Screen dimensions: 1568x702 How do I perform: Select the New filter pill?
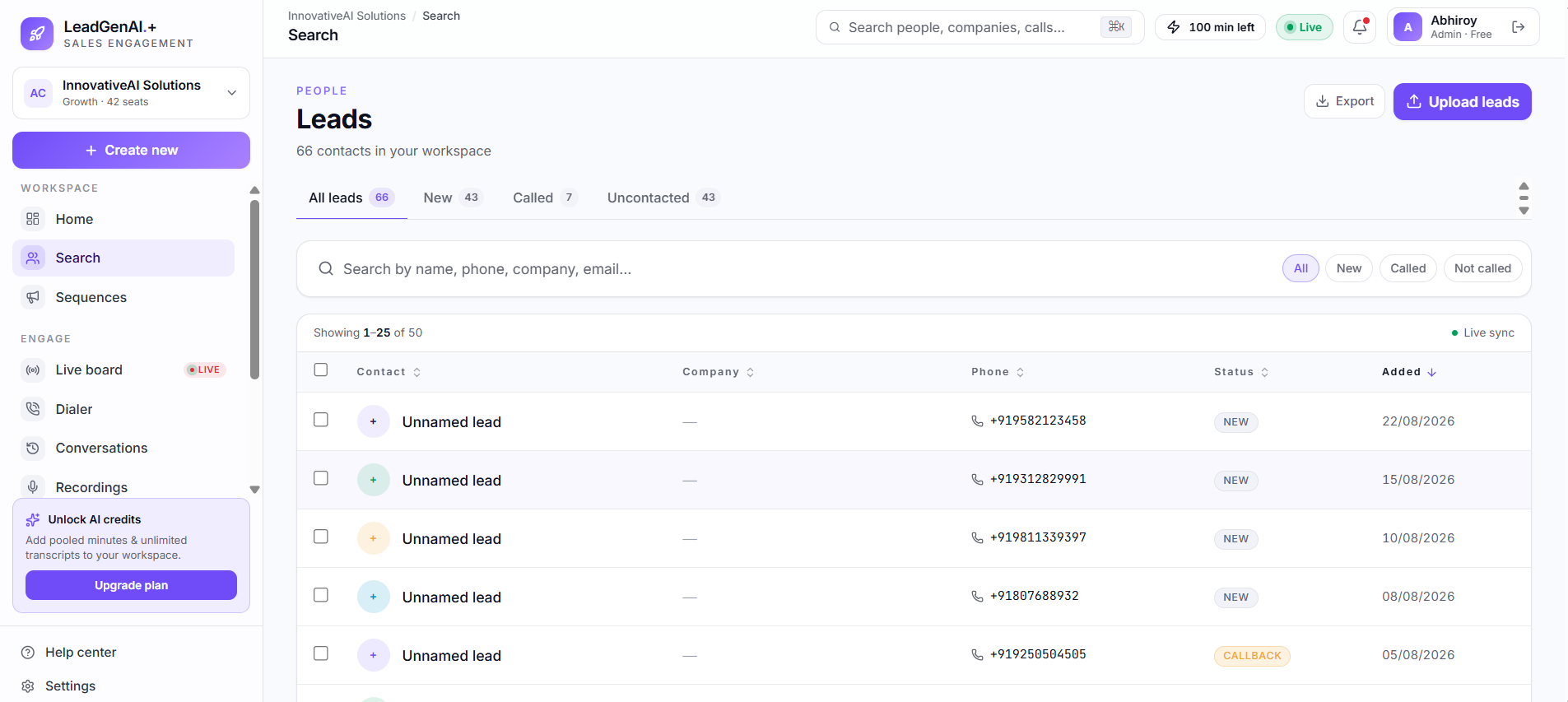click(1348, 268)
